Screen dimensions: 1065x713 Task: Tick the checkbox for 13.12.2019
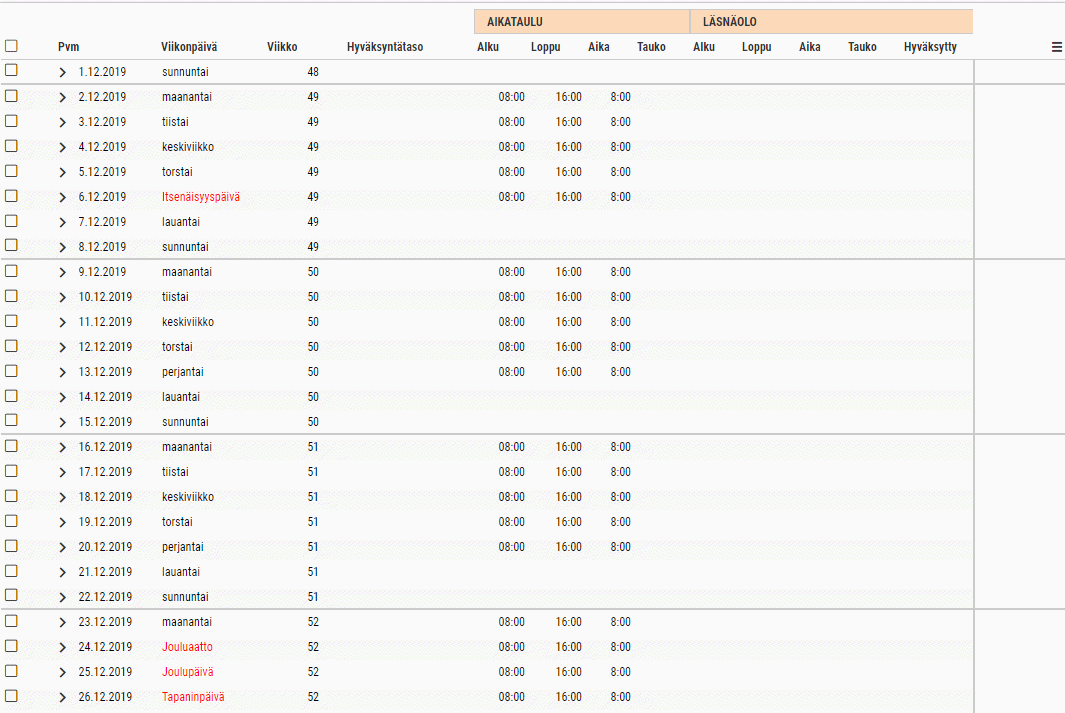click(x=12, y=371)
